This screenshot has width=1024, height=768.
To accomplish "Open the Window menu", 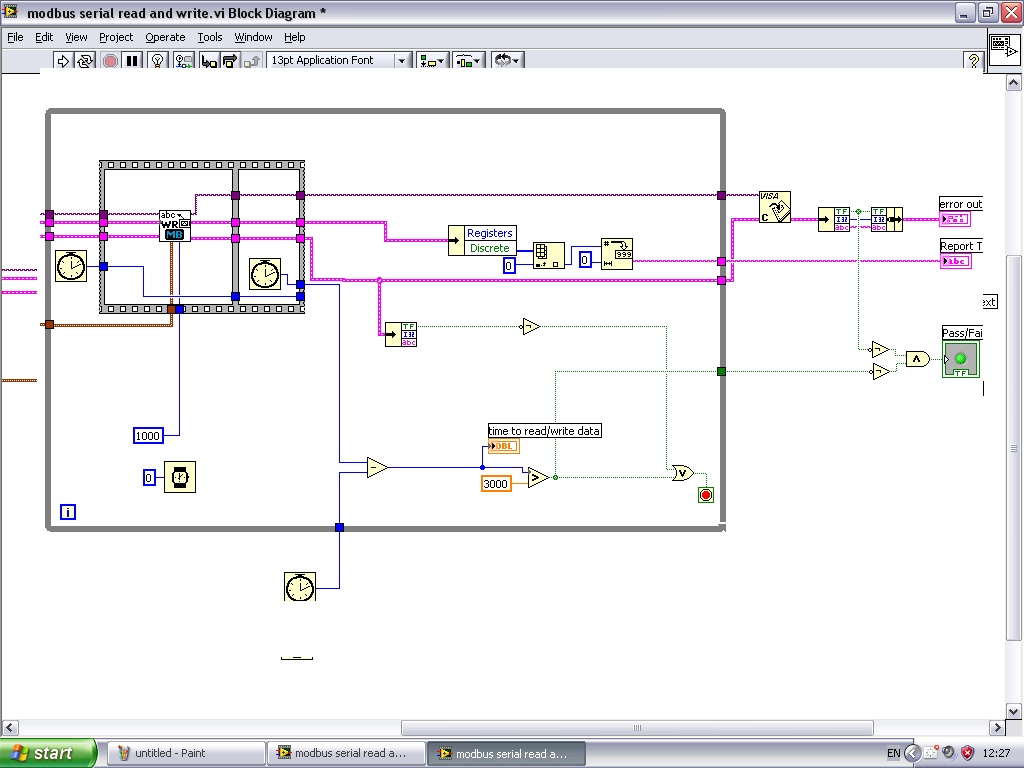I will pyautogui.click(x=253, y=37).
